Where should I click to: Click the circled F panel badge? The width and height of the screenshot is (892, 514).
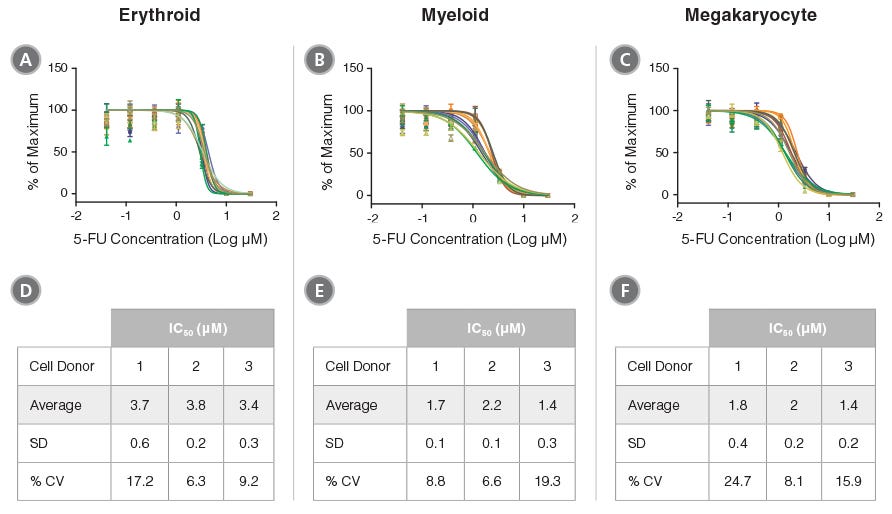click(626, 290)
